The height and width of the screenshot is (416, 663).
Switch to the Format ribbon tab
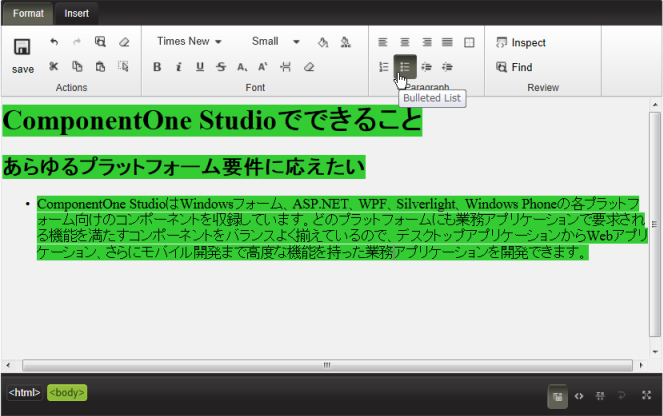28,14
